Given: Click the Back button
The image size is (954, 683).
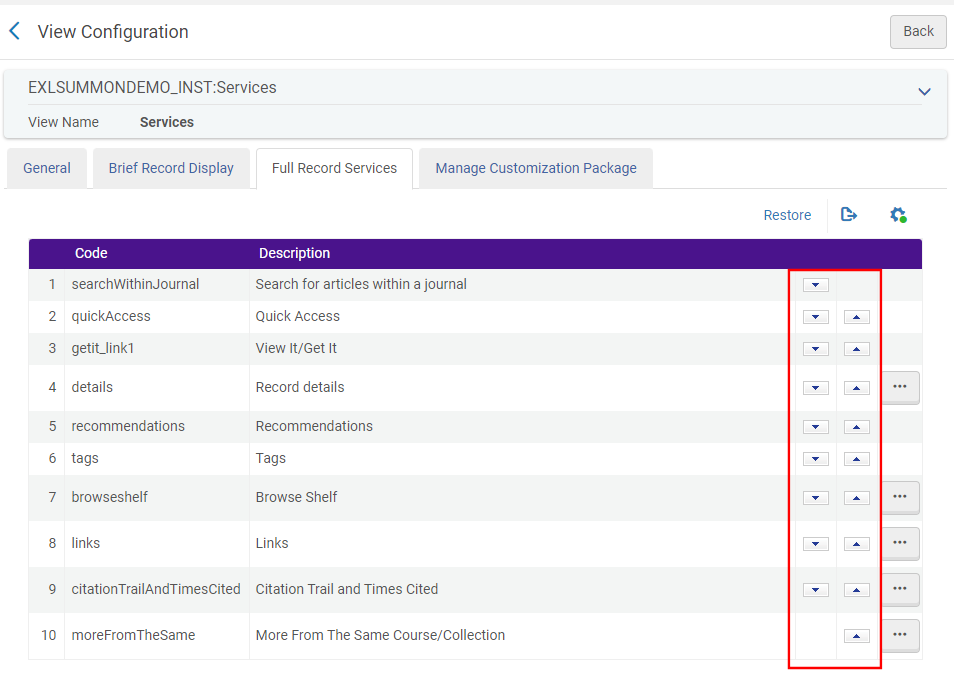Looking at the screenshot, I should [x=918, y=32].
